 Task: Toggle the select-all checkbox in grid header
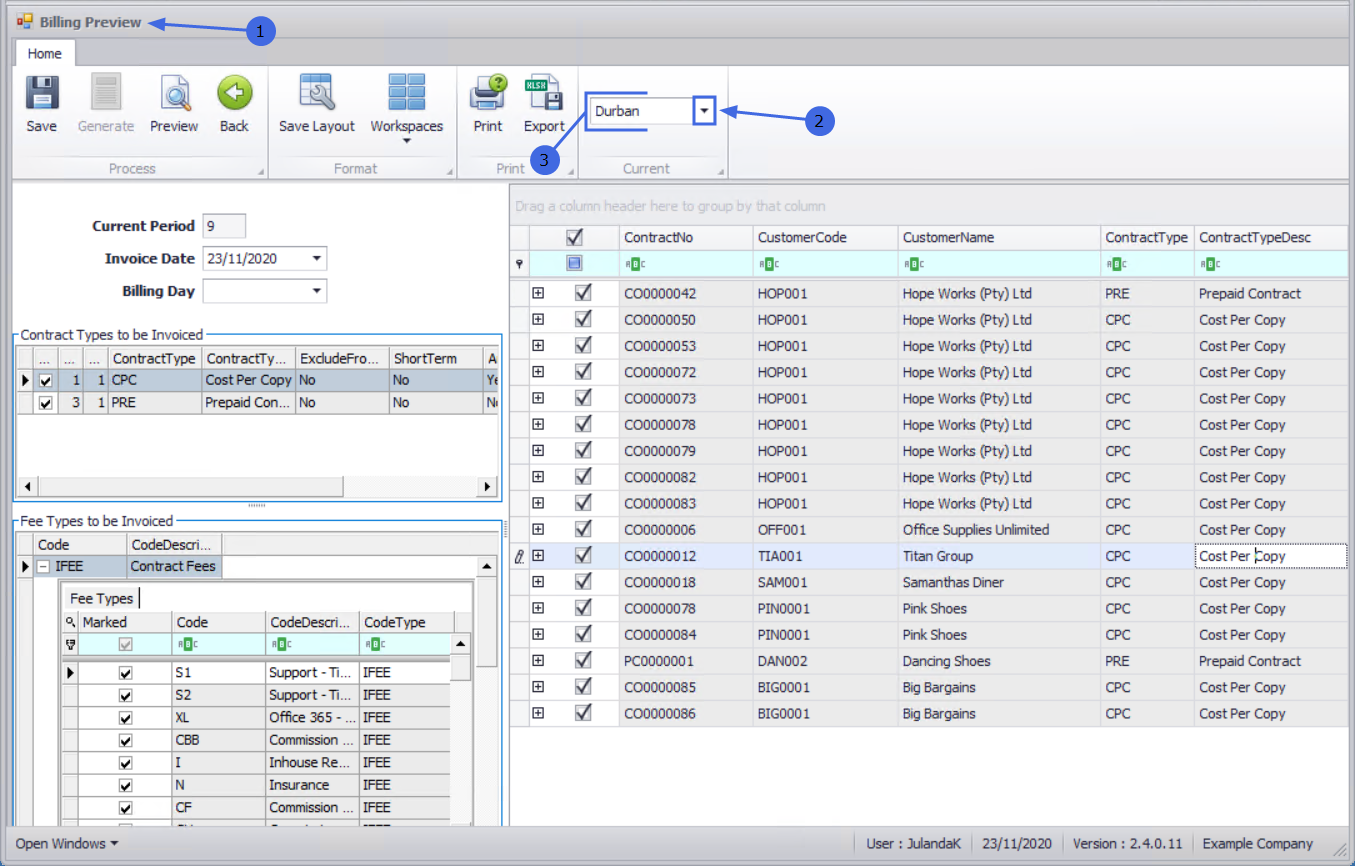[574, 238]
